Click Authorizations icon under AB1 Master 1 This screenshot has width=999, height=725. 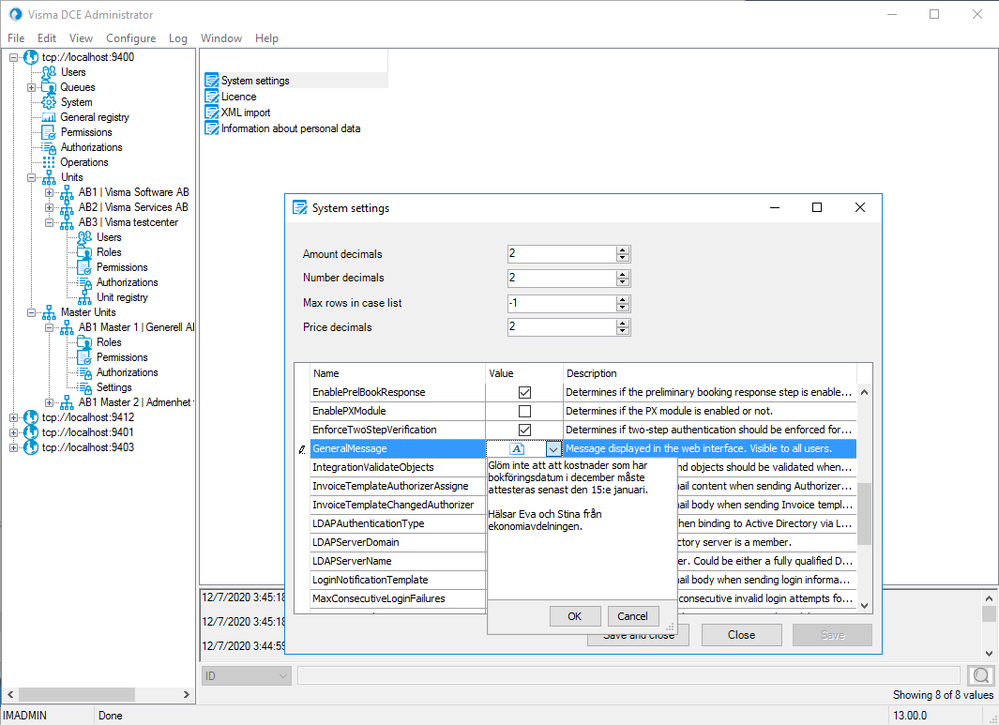[85, 373]
